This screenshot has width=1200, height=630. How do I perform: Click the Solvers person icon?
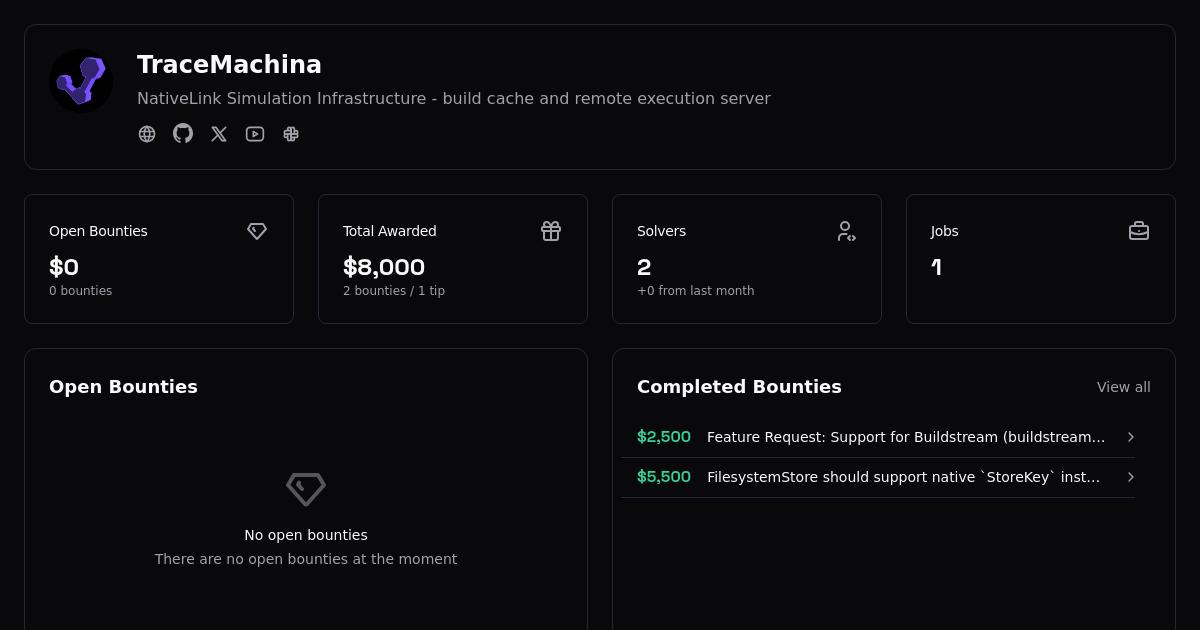pos(845,231)
